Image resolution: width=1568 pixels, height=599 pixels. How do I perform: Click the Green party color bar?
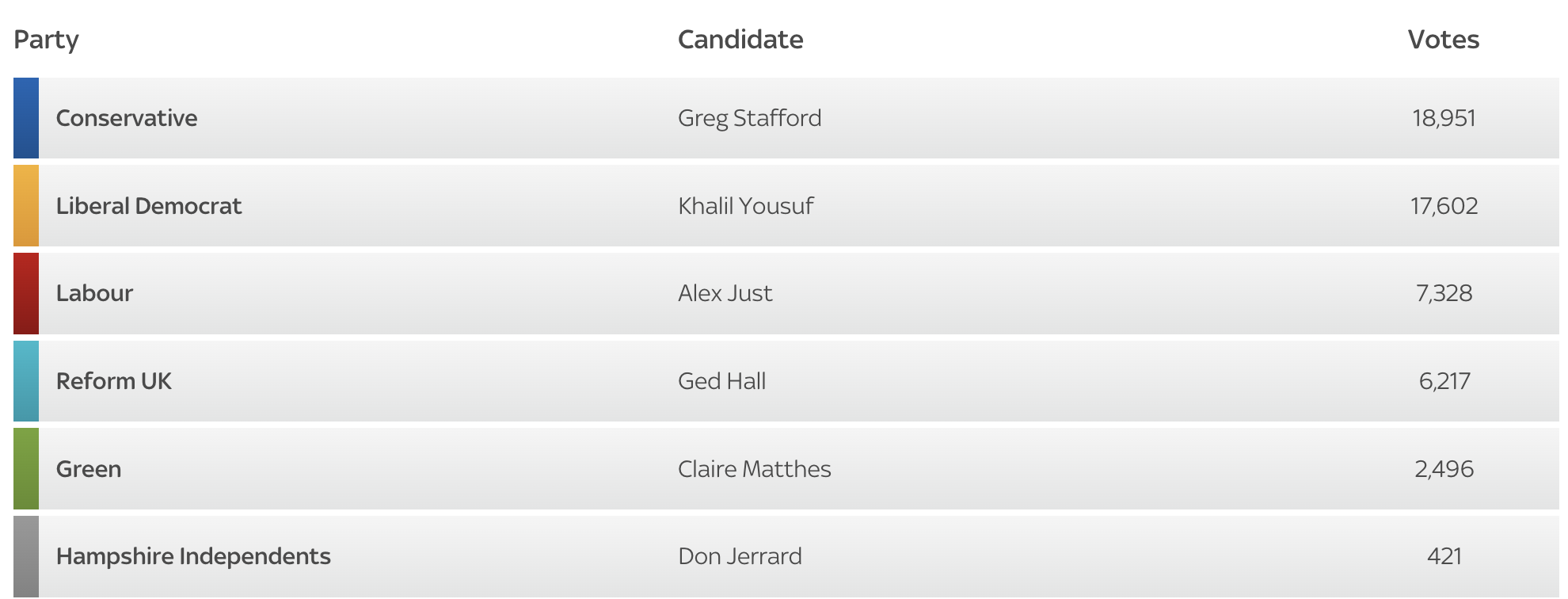pos(26,469)
